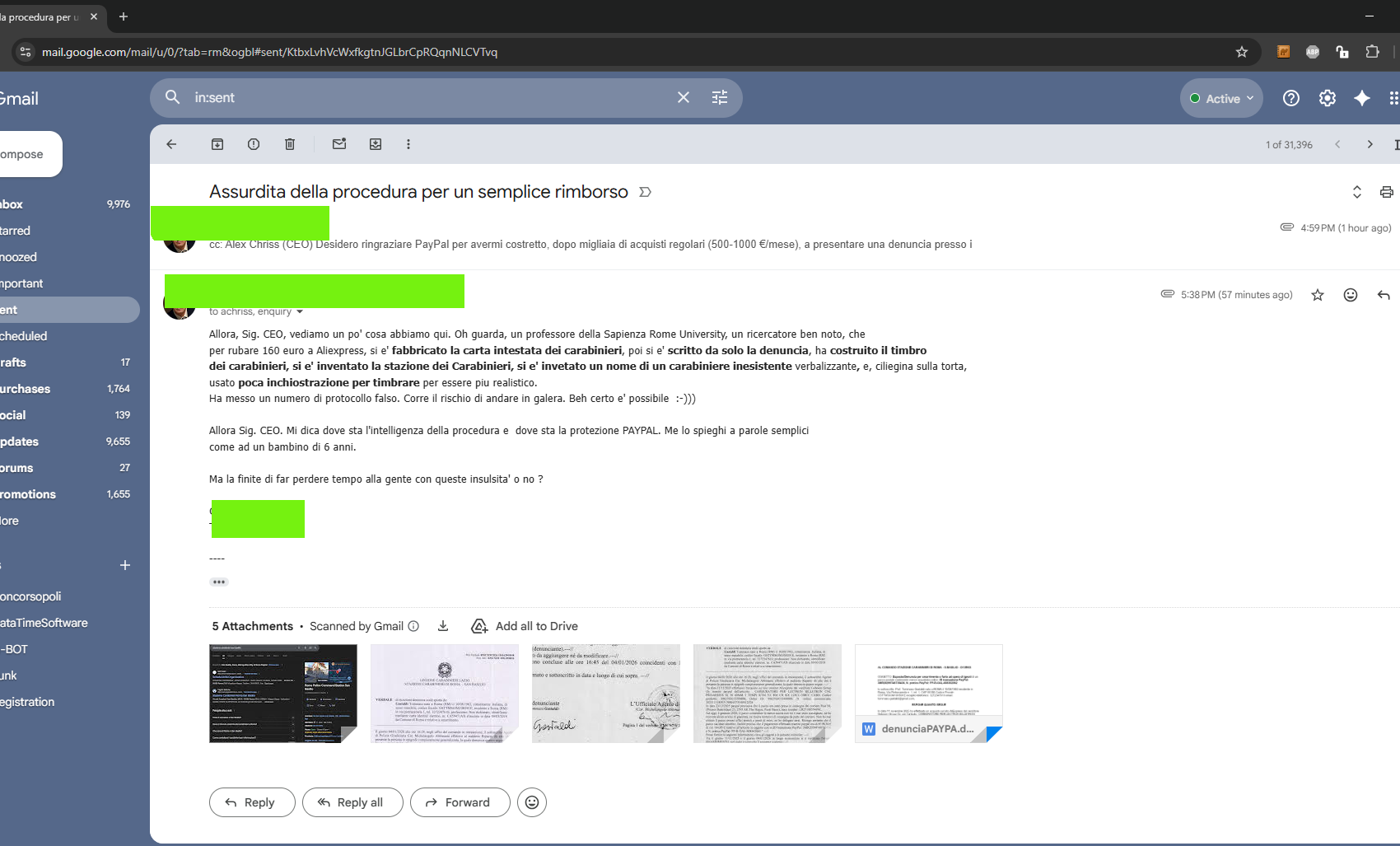Open the denunciaPAYPA Word document attachment
1400x846 pixels.
click(x=929, y=694)
